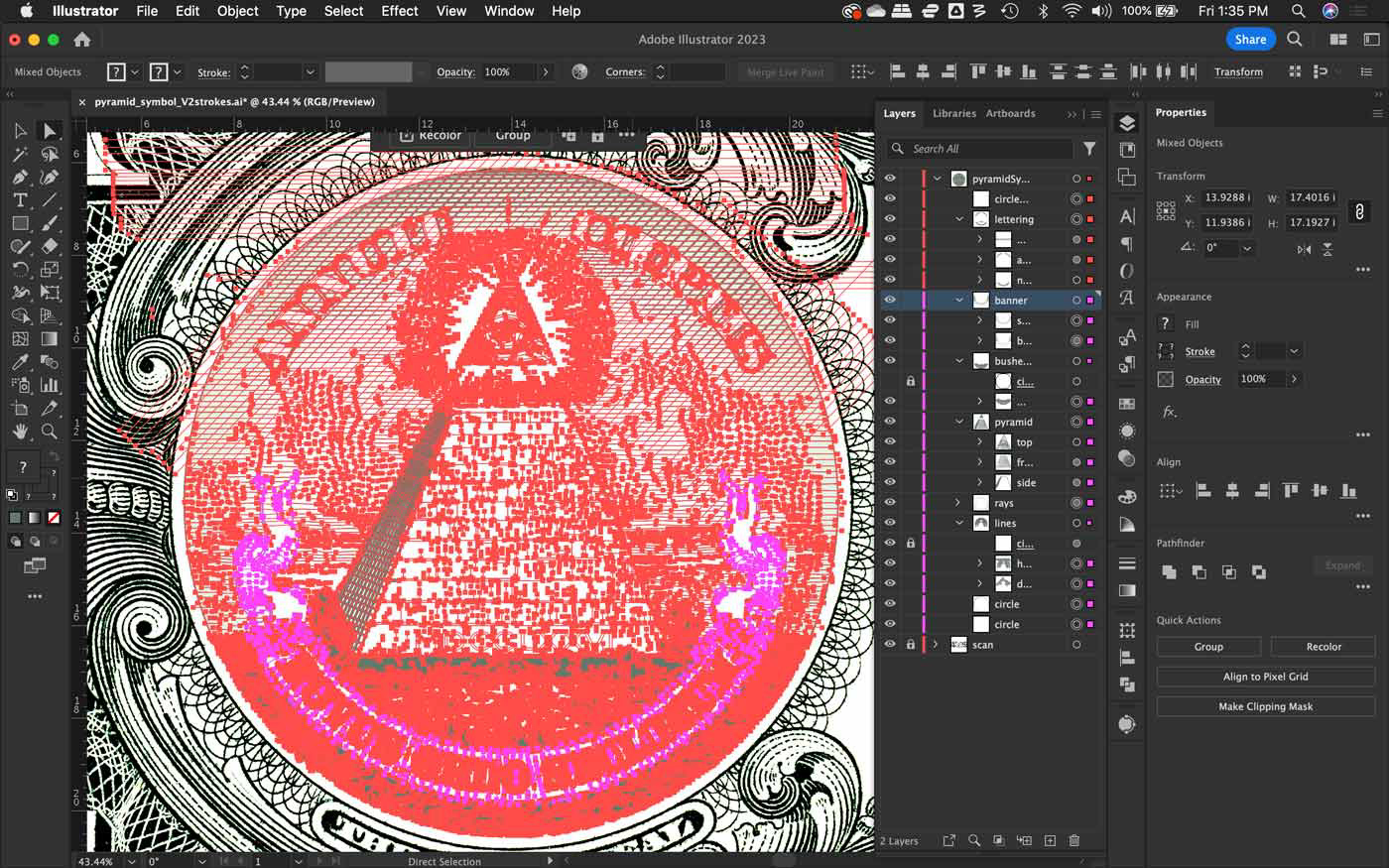Image resolution: width=1389 pixels, height=868 pixels.
Task: Click the Stroke swatch in Properties Appearance
Action: point(1166,351)
